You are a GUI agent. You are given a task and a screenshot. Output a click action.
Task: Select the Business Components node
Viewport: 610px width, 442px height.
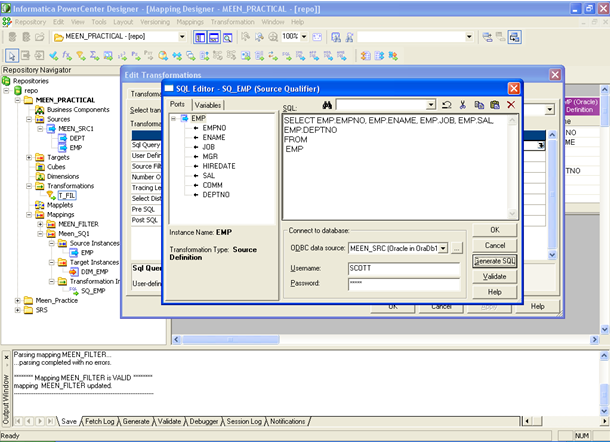[x=78, y=110]
